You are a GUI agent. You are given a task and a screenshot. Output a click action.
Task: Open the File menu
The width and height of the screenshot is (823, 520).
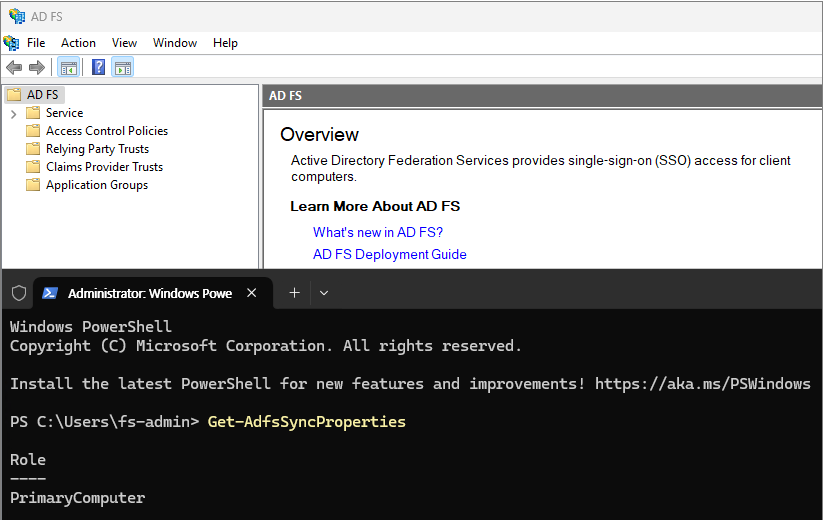point(36,43)
